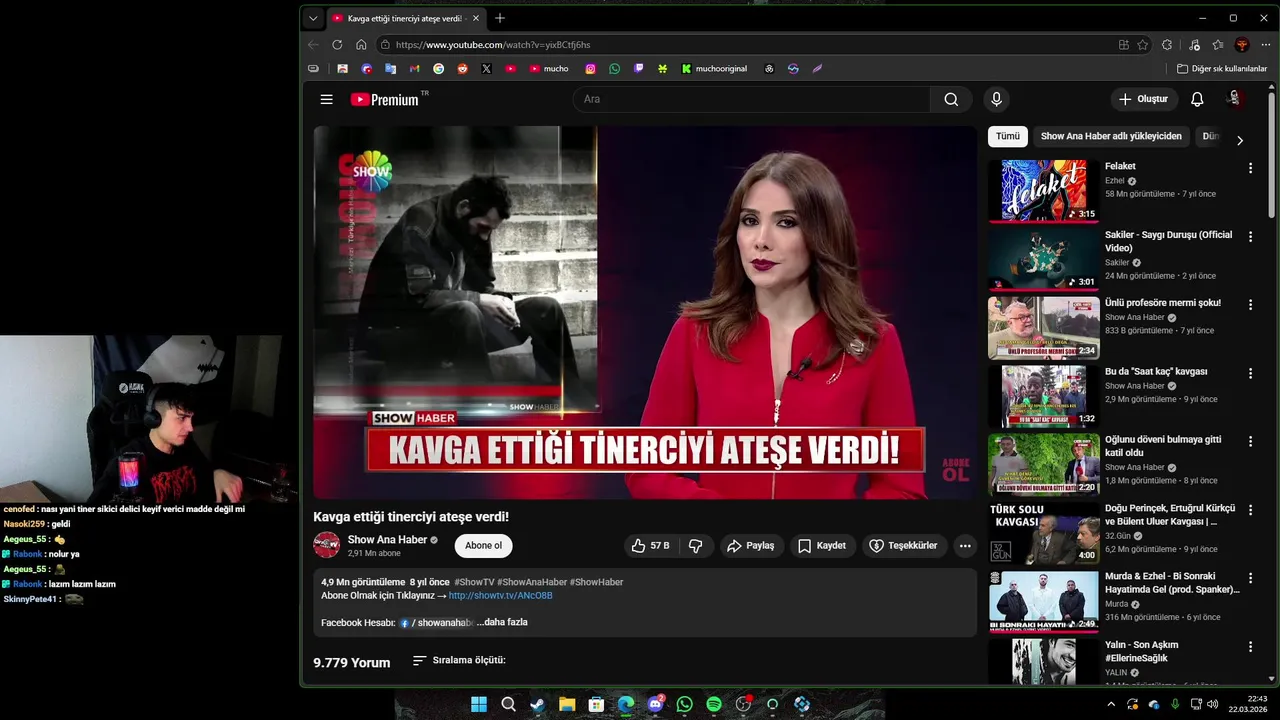Open the showtv.tv/ANcO8B link
1280x720 pixels.
500,595
